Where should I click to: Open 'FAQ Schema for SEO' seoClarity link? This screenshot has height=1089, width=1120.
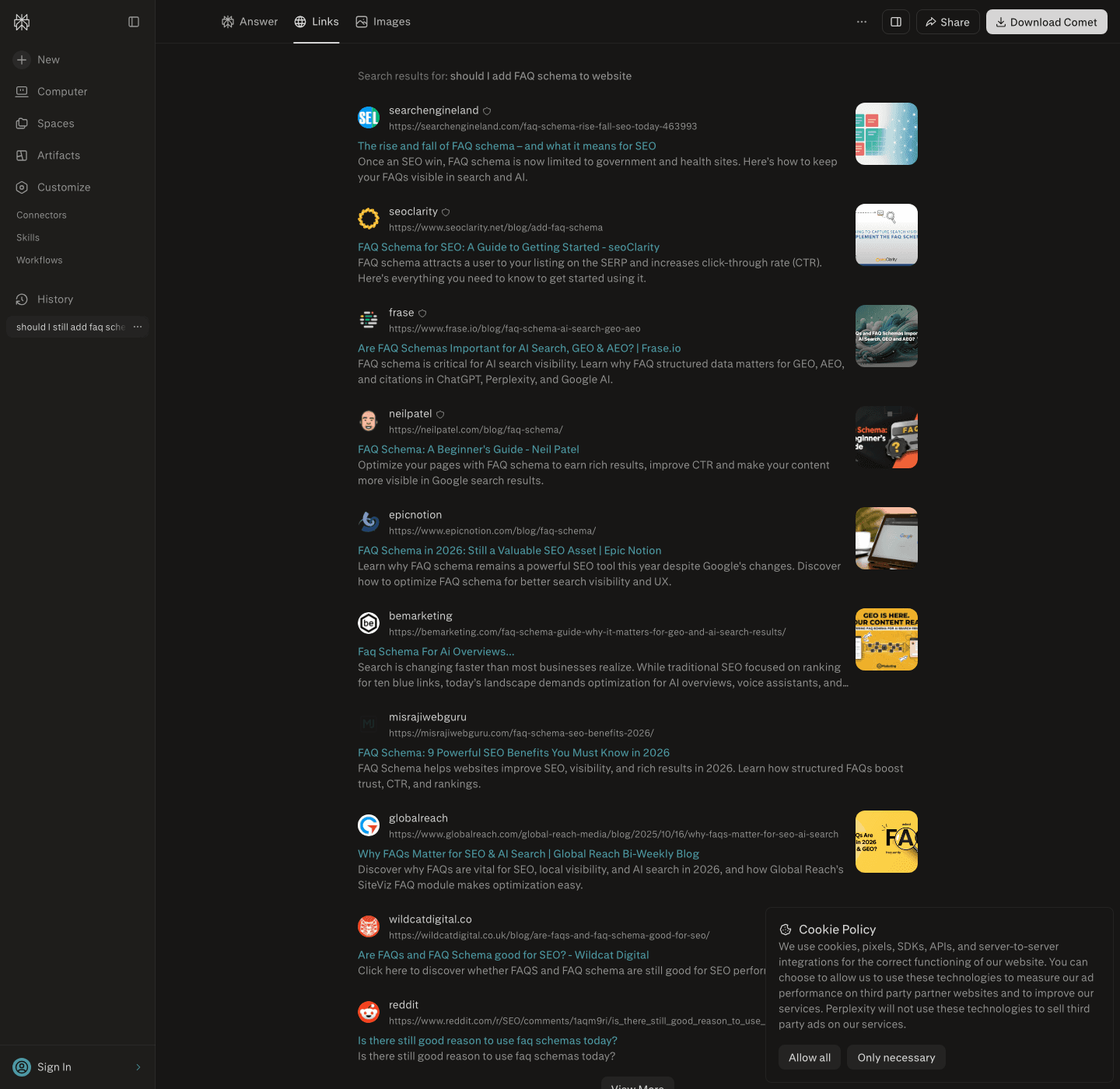[x=509, y=247]
